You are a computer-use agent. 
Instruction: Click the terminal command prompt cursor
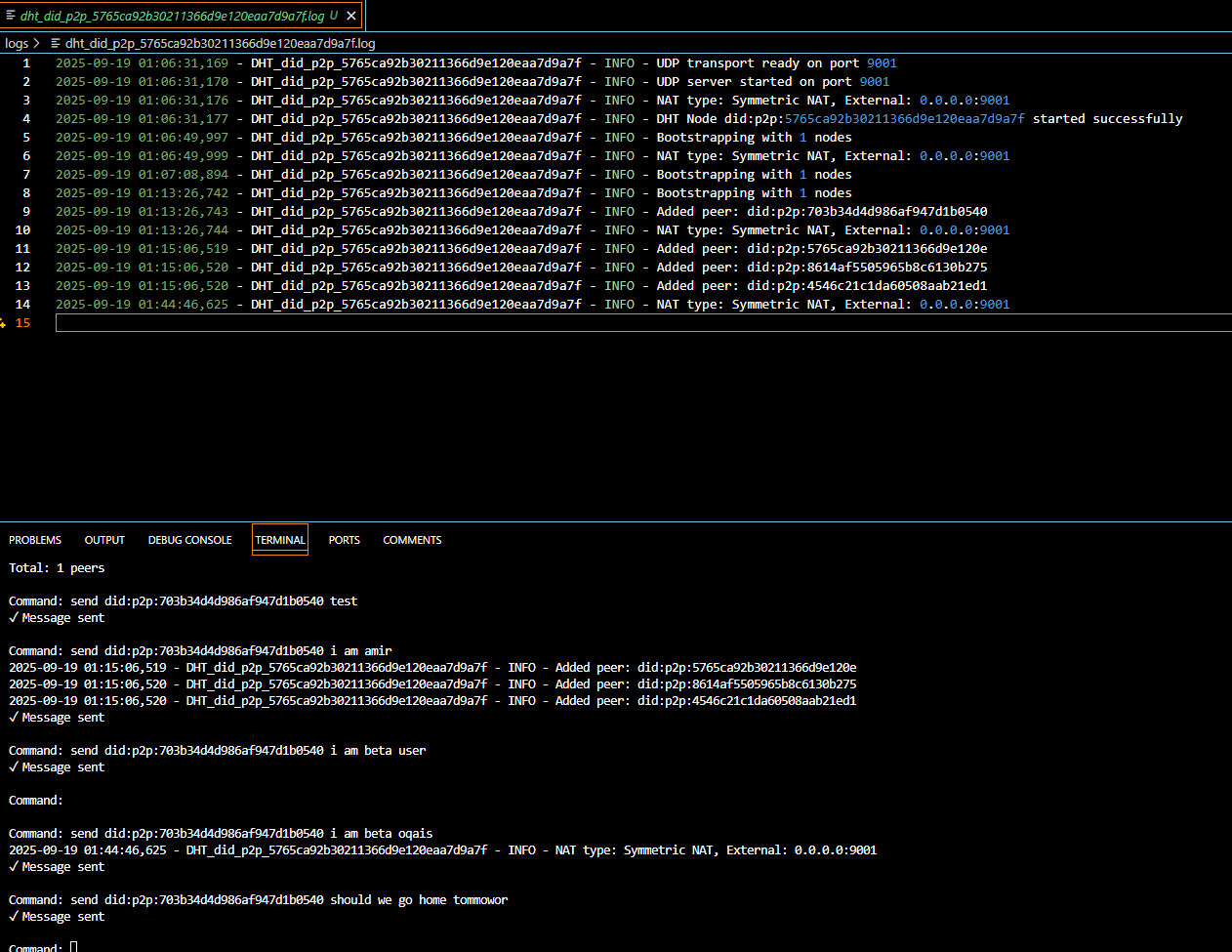(x=74, y=946)
